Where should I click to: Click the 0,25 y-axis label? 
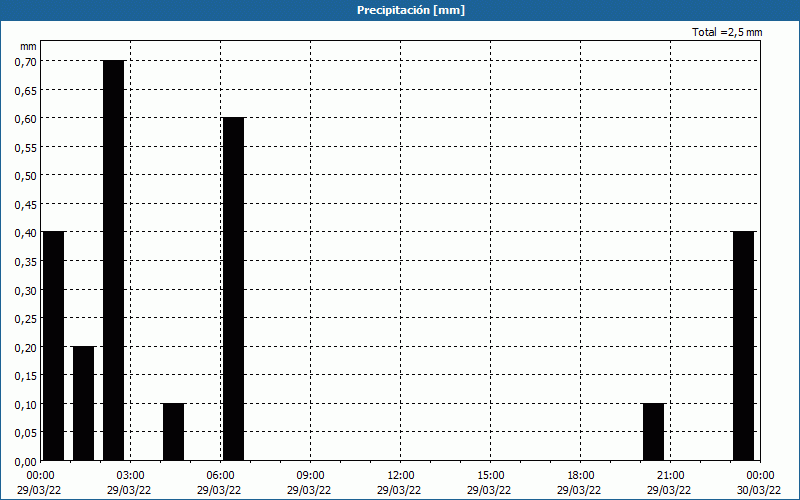point(26,319)
